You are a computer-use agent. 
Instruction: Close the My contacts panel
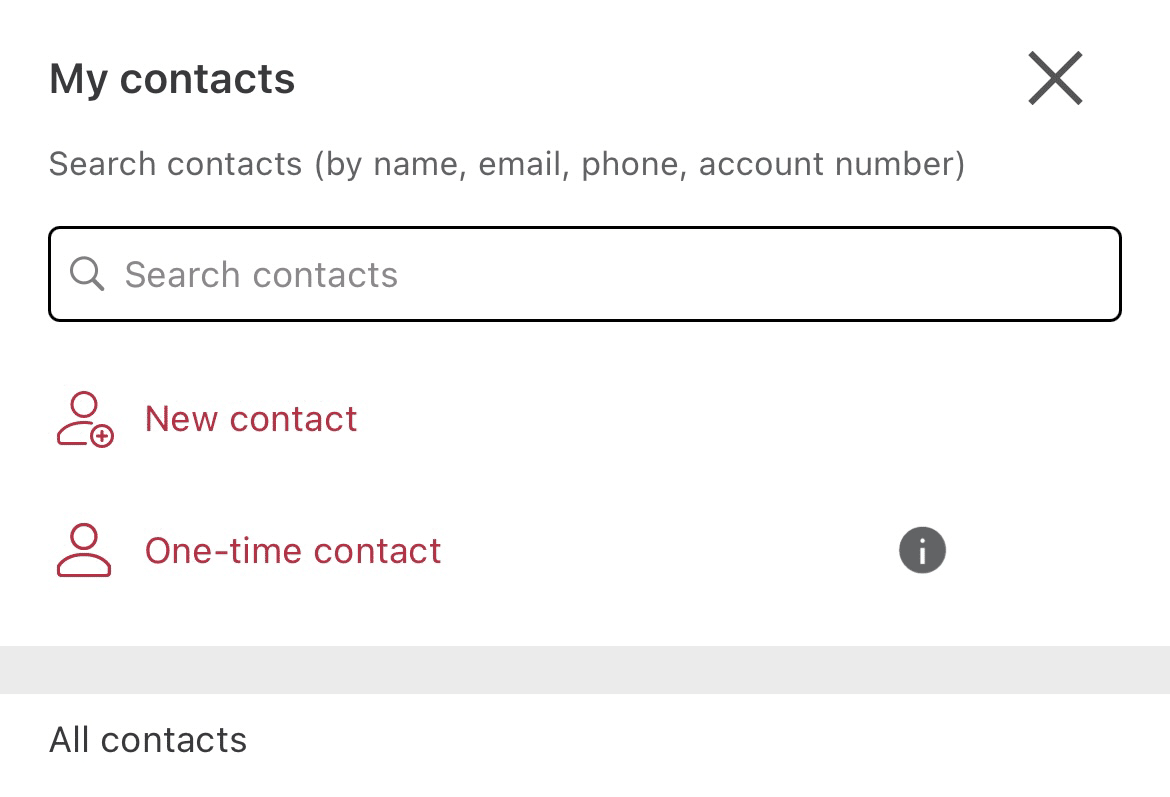click(1055, 78)
